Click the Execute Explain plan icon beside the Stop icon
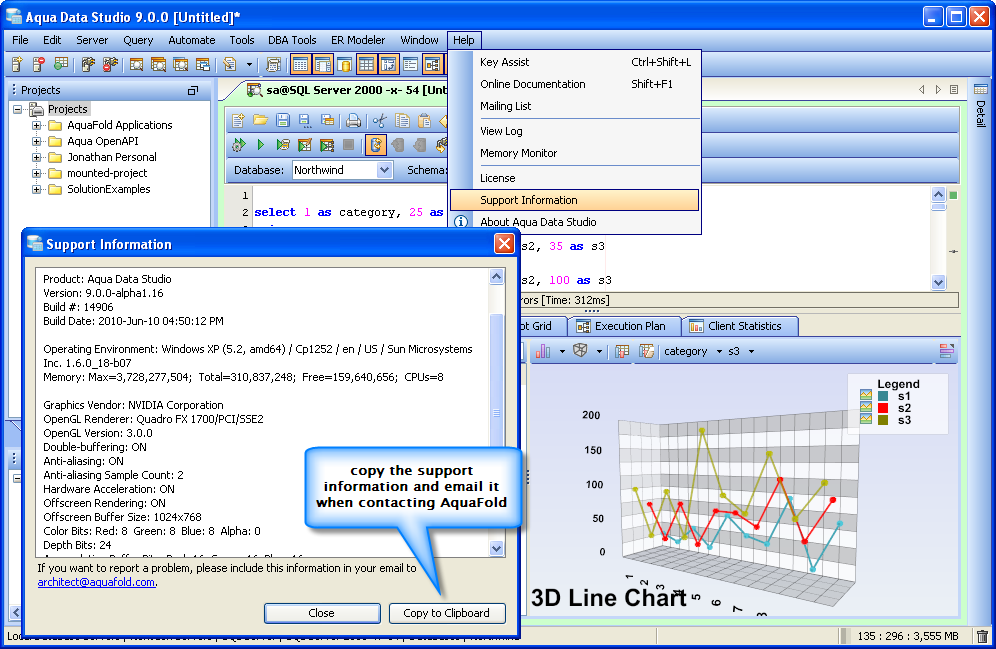996x649 pixels. [x=326, y=145]
